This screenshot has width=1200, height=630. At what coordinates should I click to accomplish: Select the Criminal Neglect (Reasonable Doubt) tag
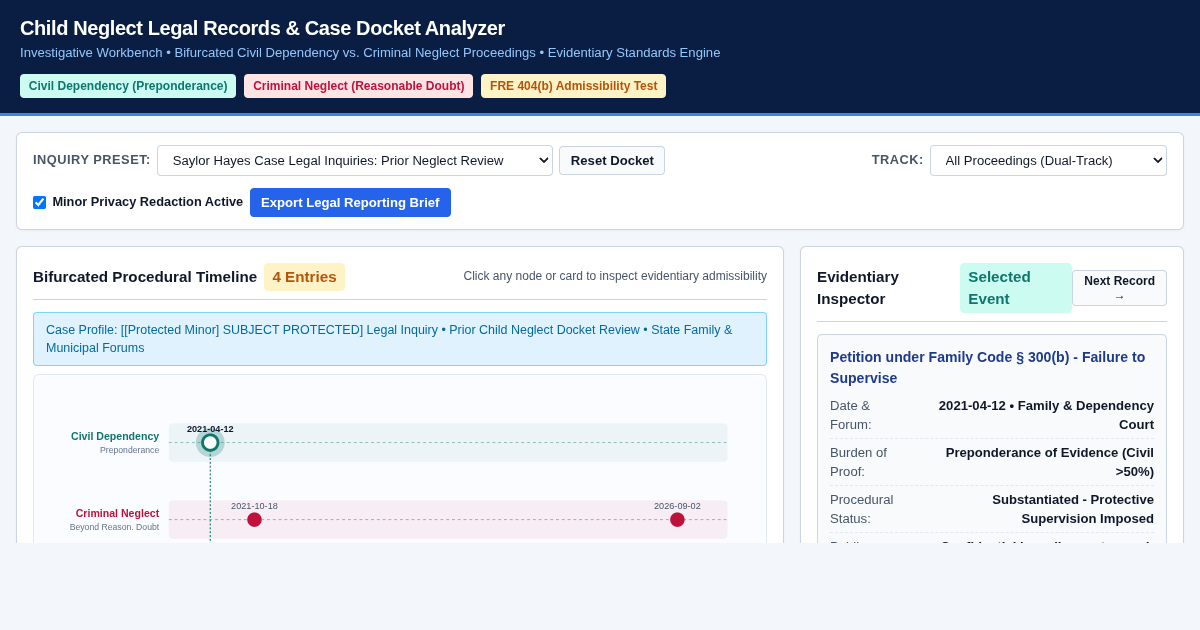pyautogui.click(x=358, y=86)
